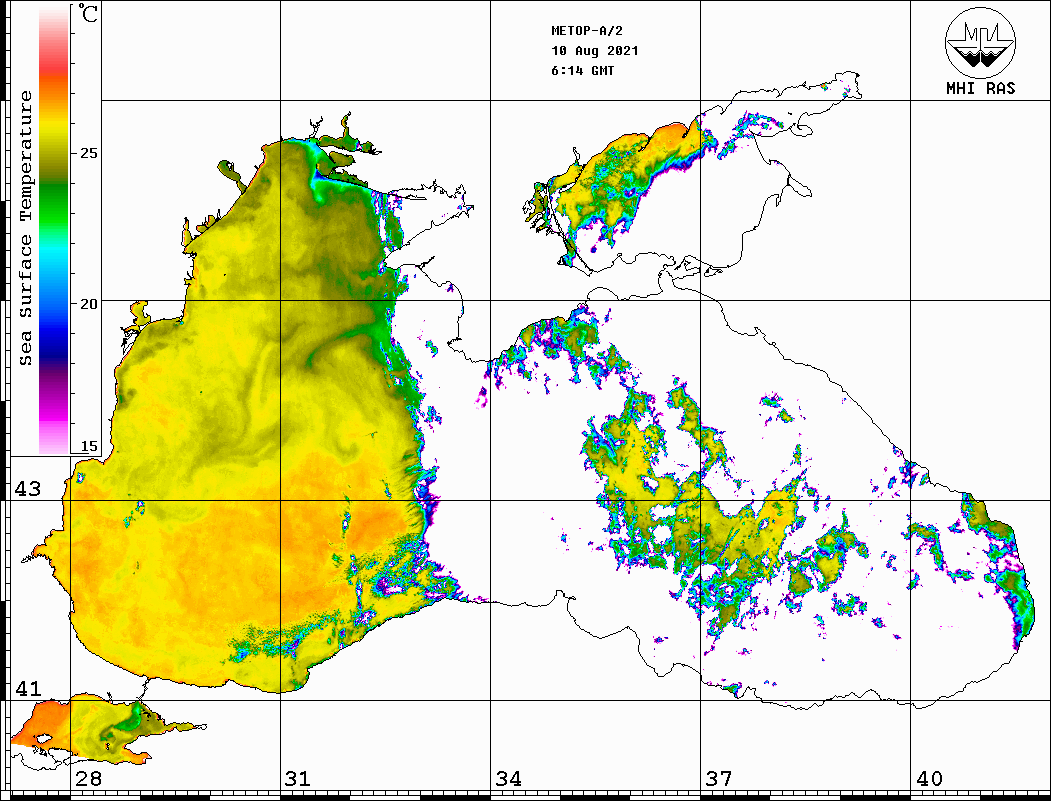Click the '6:14 GMT' time text
Image resolution: width=1051 pixels, height=801 pixels.
[582, 70]
